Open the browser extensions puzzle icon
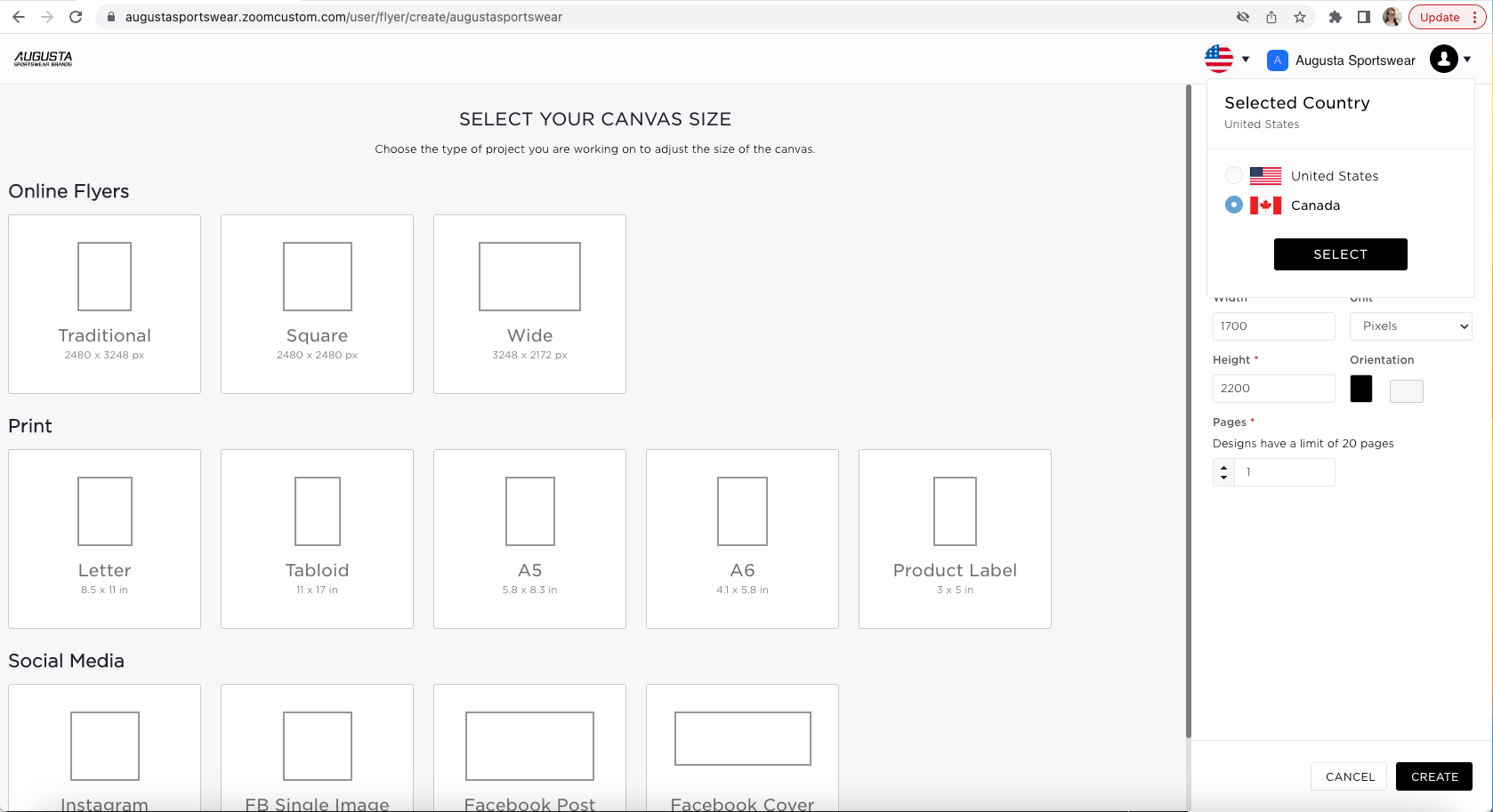The height and width of the screenshot is (812, 1493). (1335, 17)
